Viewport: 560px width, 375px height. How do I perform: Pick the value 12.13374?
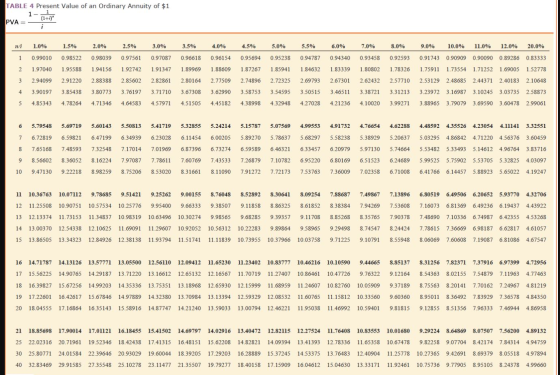[x=40, y=217]
